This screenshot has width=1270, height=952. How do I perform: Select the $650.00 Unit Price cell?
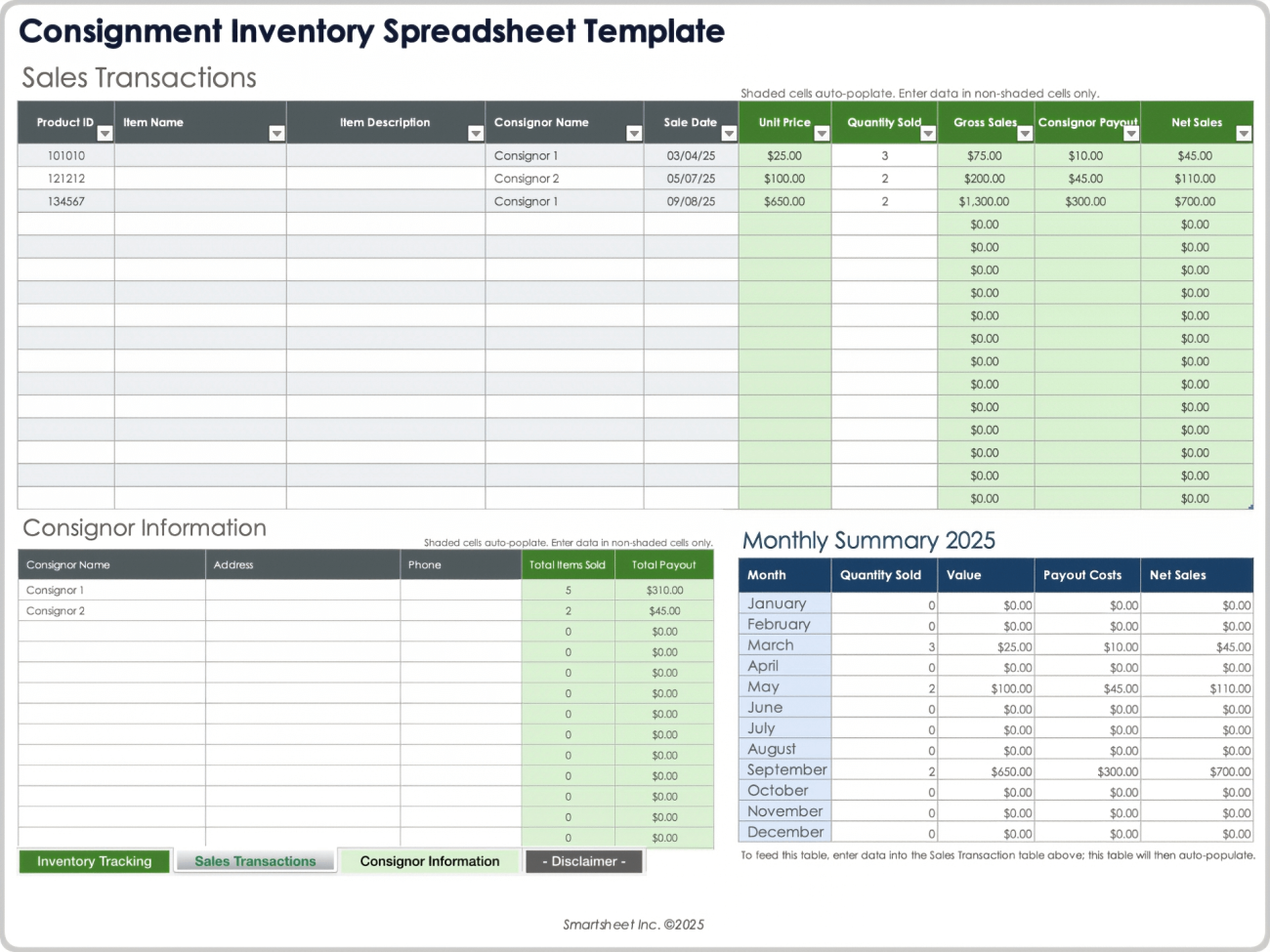tap(785, 200)
